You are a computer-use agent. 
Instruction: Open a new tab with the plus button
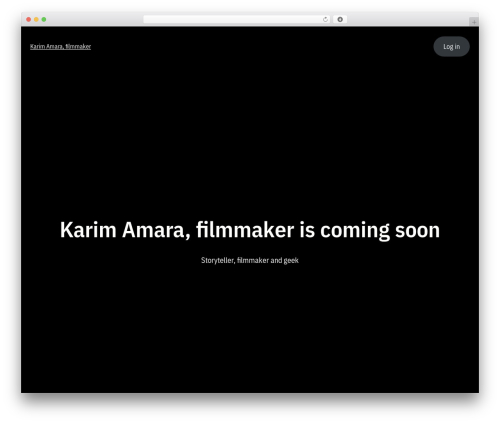point(474,22)
